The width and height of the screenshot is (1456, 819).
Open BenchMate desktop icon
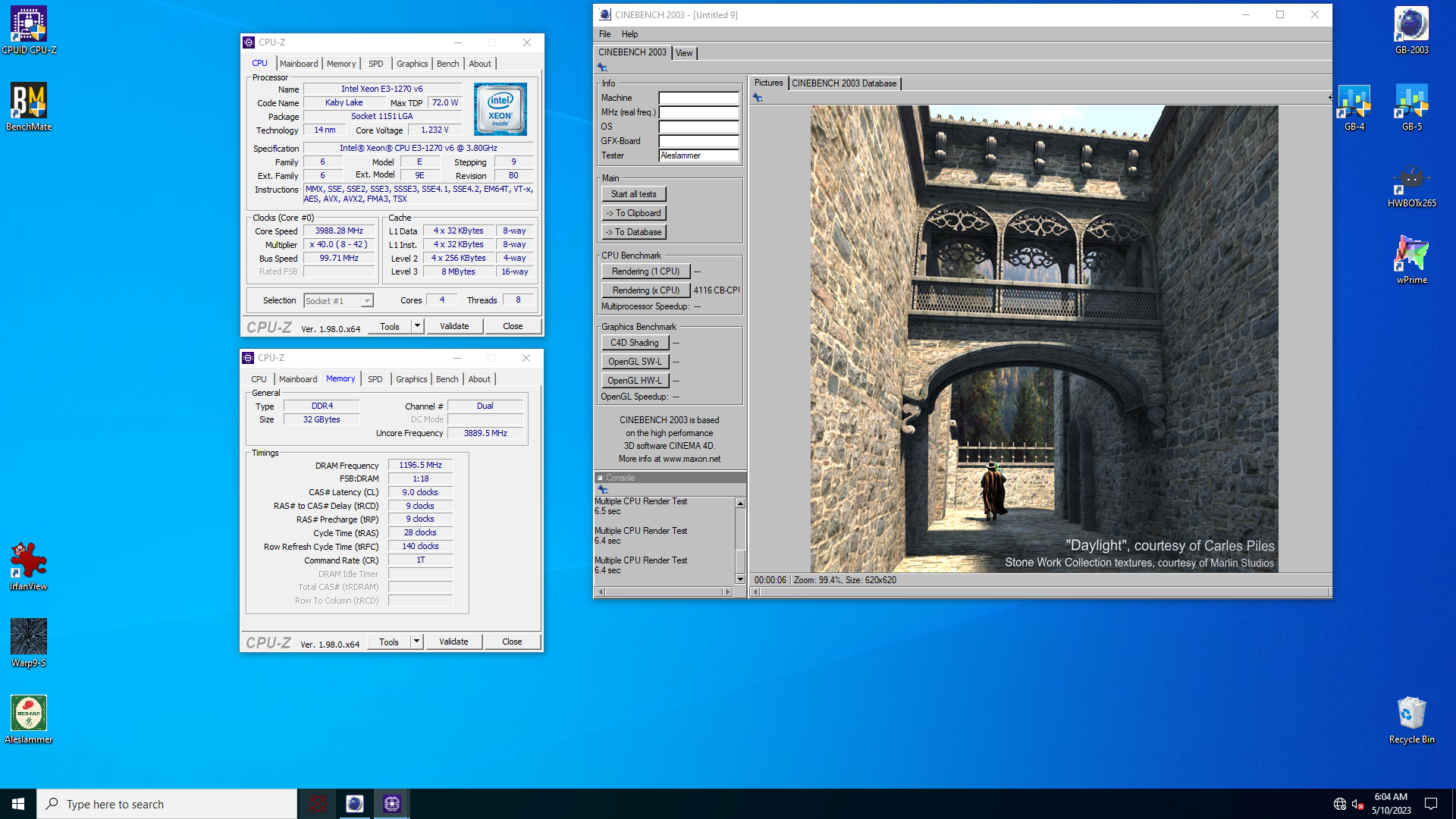[x=29, y=108]
